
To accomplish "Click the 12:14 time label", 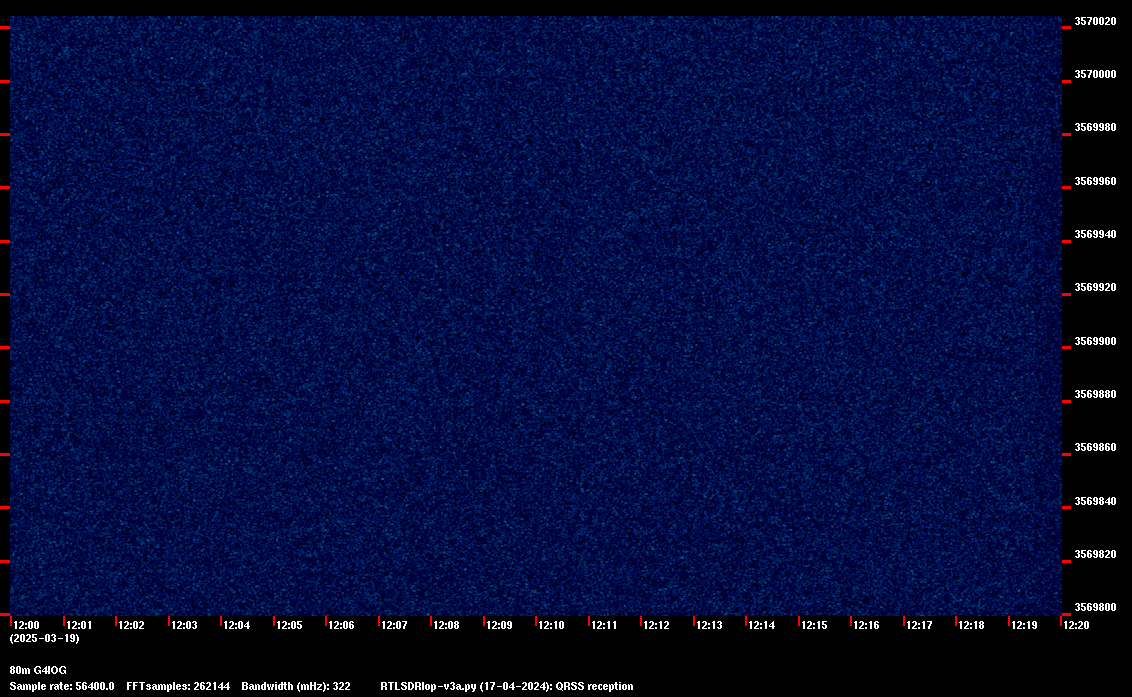I will [762, 625].
